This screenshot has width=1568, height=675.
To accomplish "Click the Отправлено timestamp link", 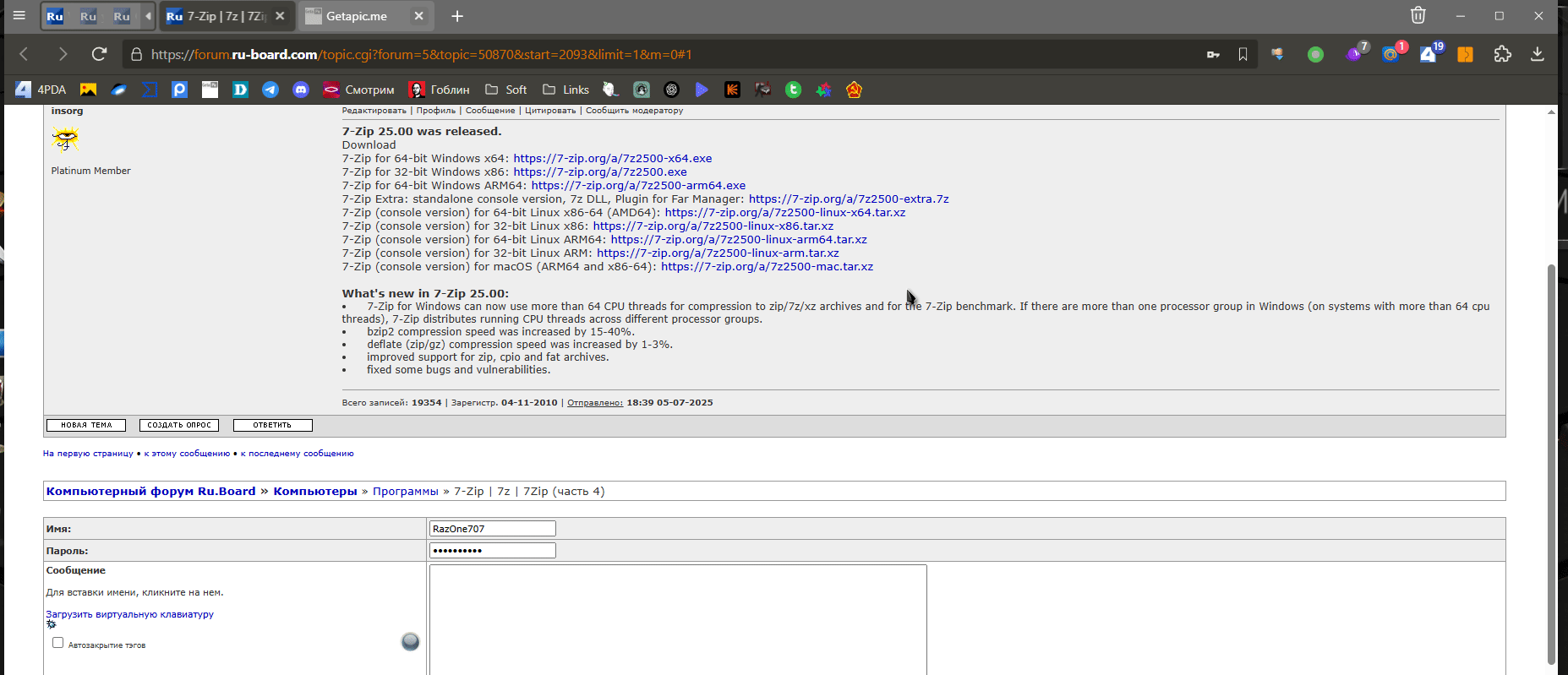I will coord(595,403).
